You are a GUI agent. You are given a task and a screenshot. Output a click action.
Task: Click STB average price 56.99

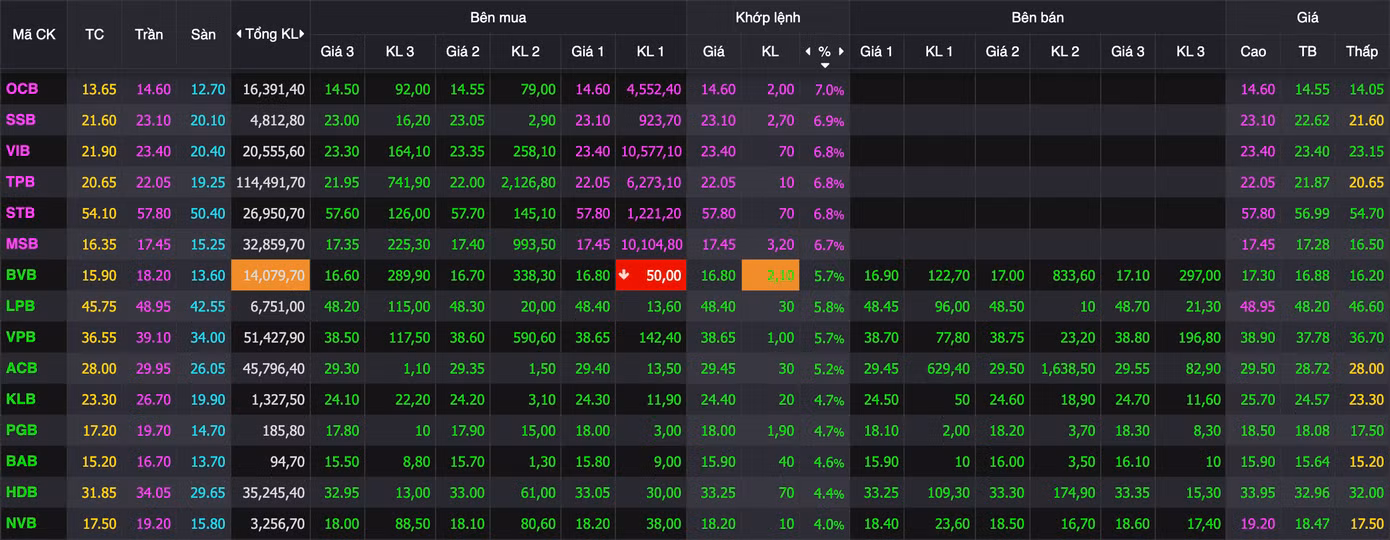pyautogui.click(x=1312, y=213)
